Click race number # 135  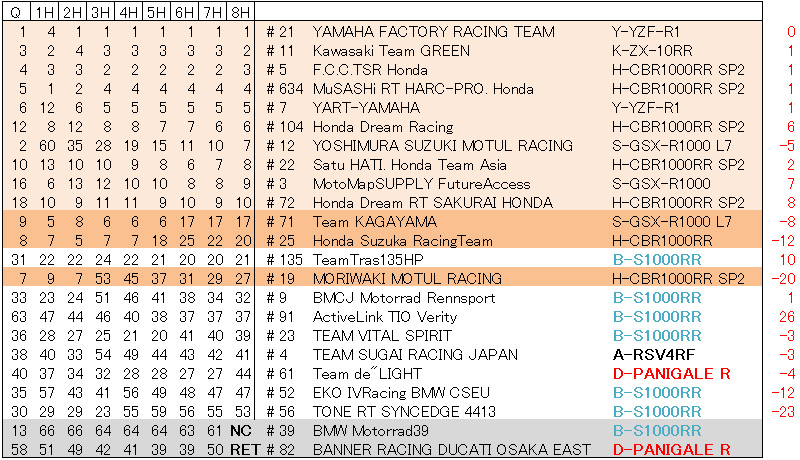tap(285, 260)
